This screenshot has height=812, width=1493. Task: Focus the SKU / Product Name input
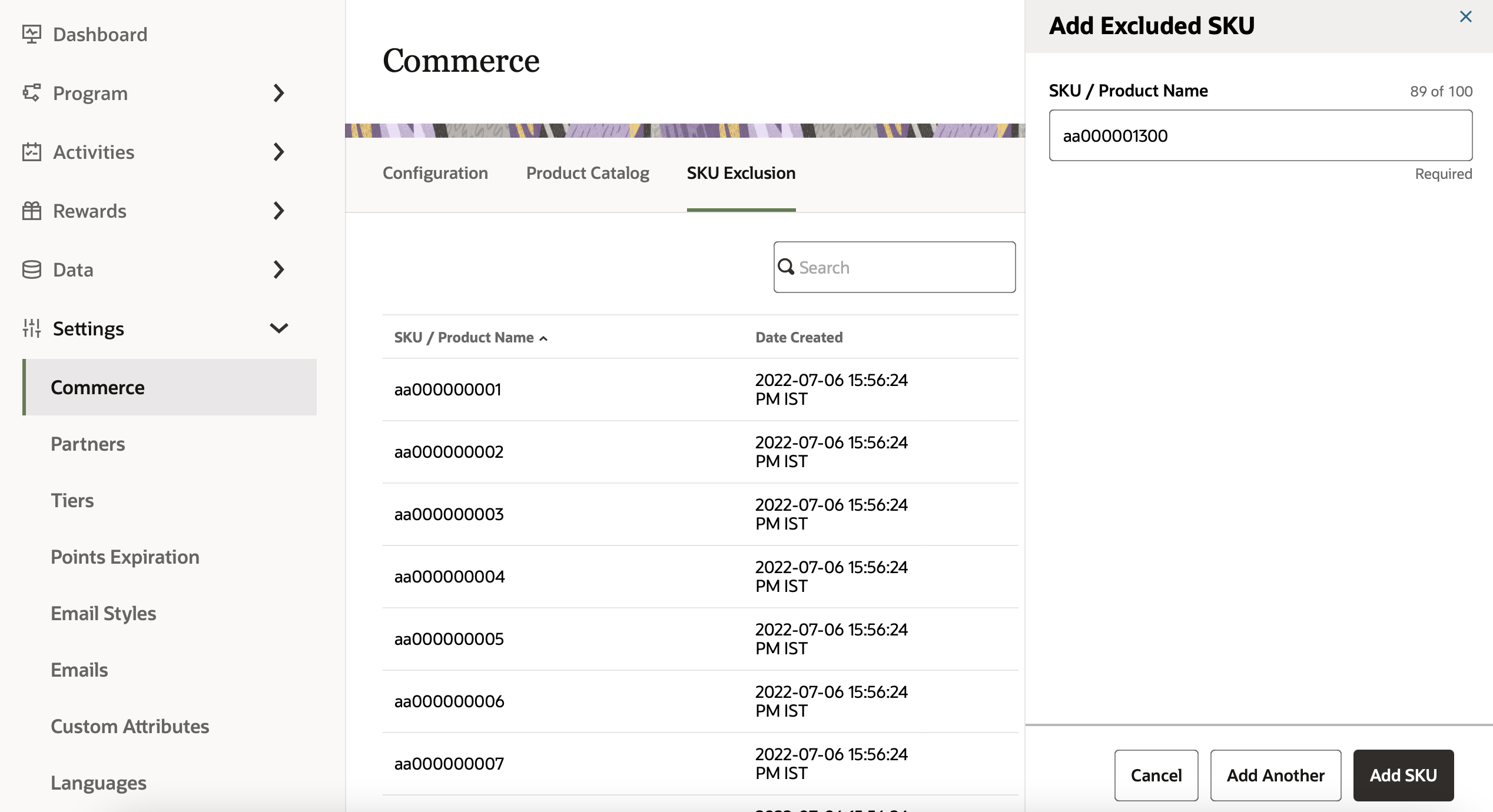(x=1260, y=135)
